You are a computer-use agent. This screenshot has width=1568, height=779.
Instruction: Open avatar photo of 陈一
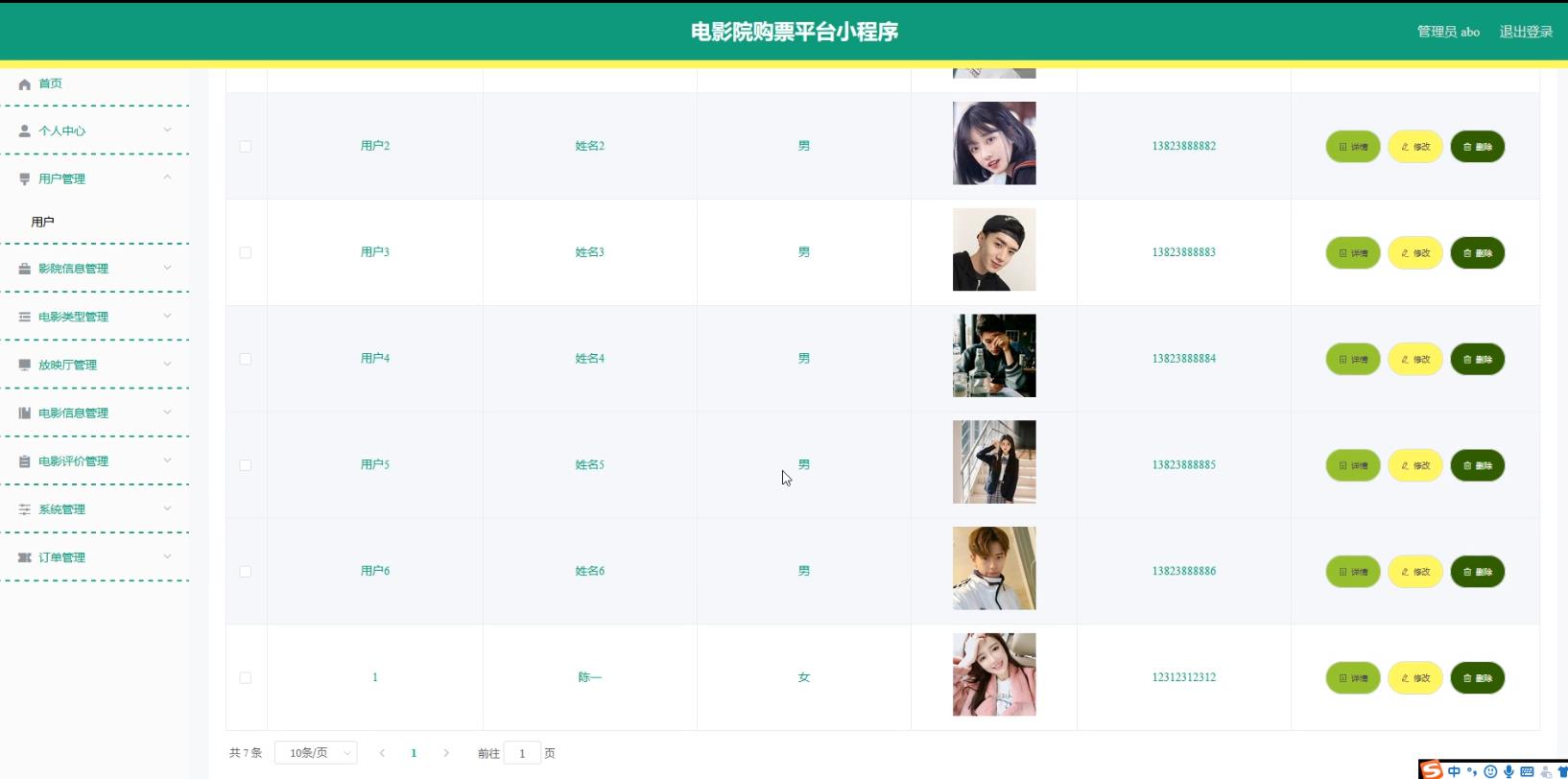(994, 675)
